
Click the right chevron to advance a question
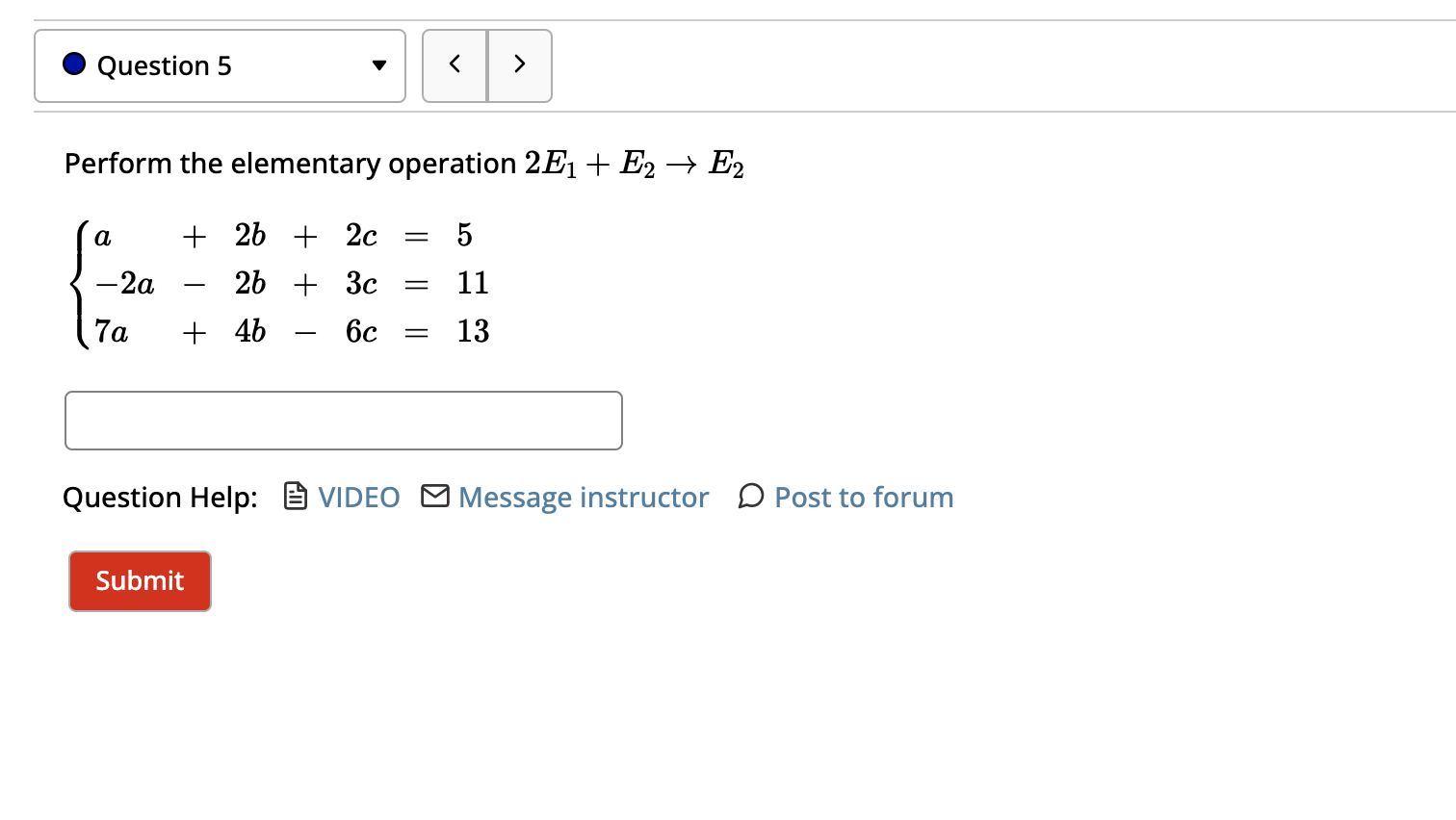pos(519,64)
